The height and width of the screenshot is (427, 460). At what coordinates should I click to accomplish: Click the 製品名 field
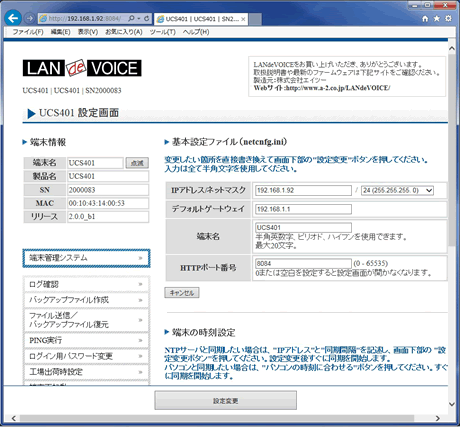pos(108,176)
